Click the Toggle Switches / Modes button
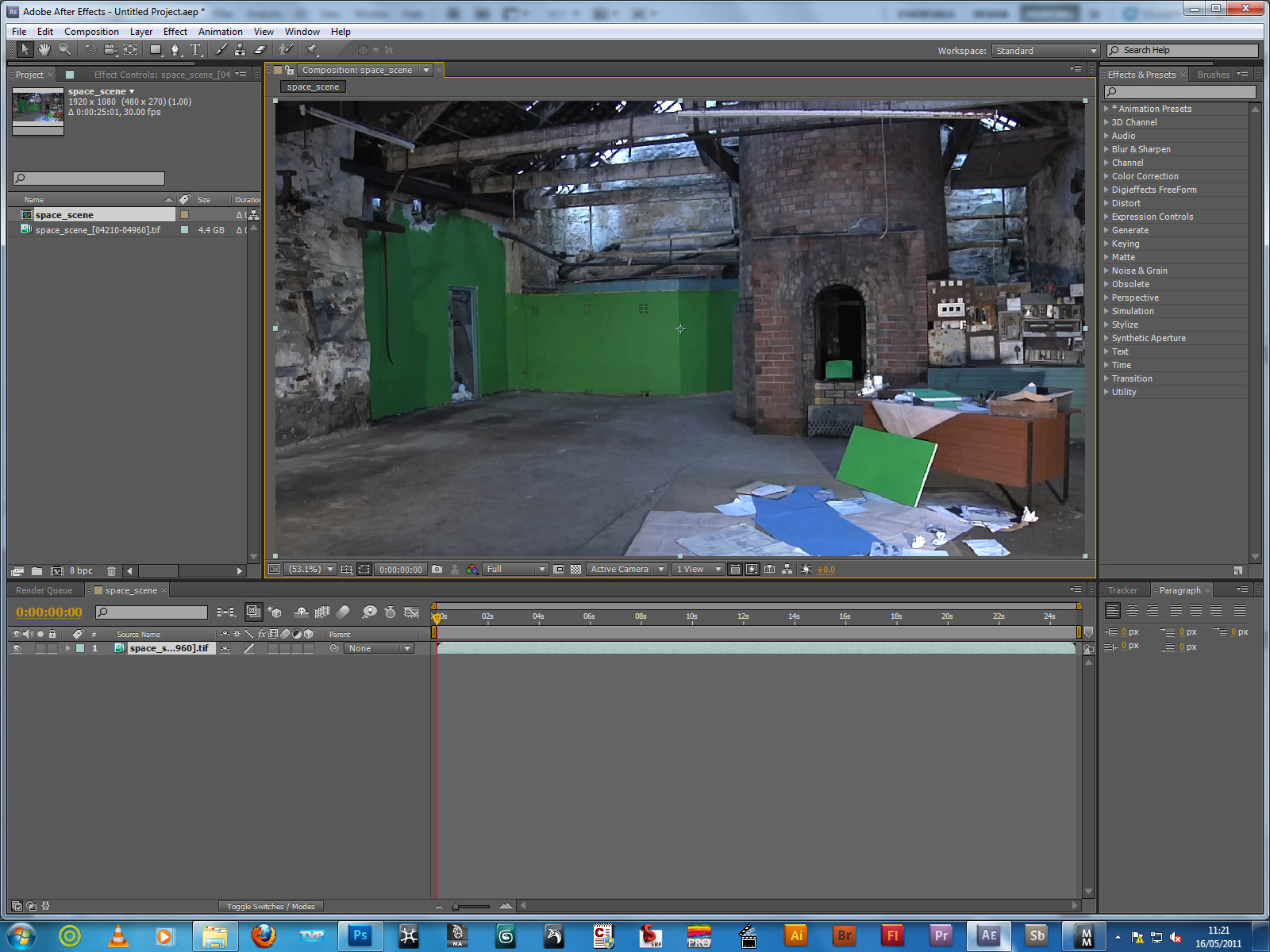This screenshot has width=1270, height=952. 271,907
